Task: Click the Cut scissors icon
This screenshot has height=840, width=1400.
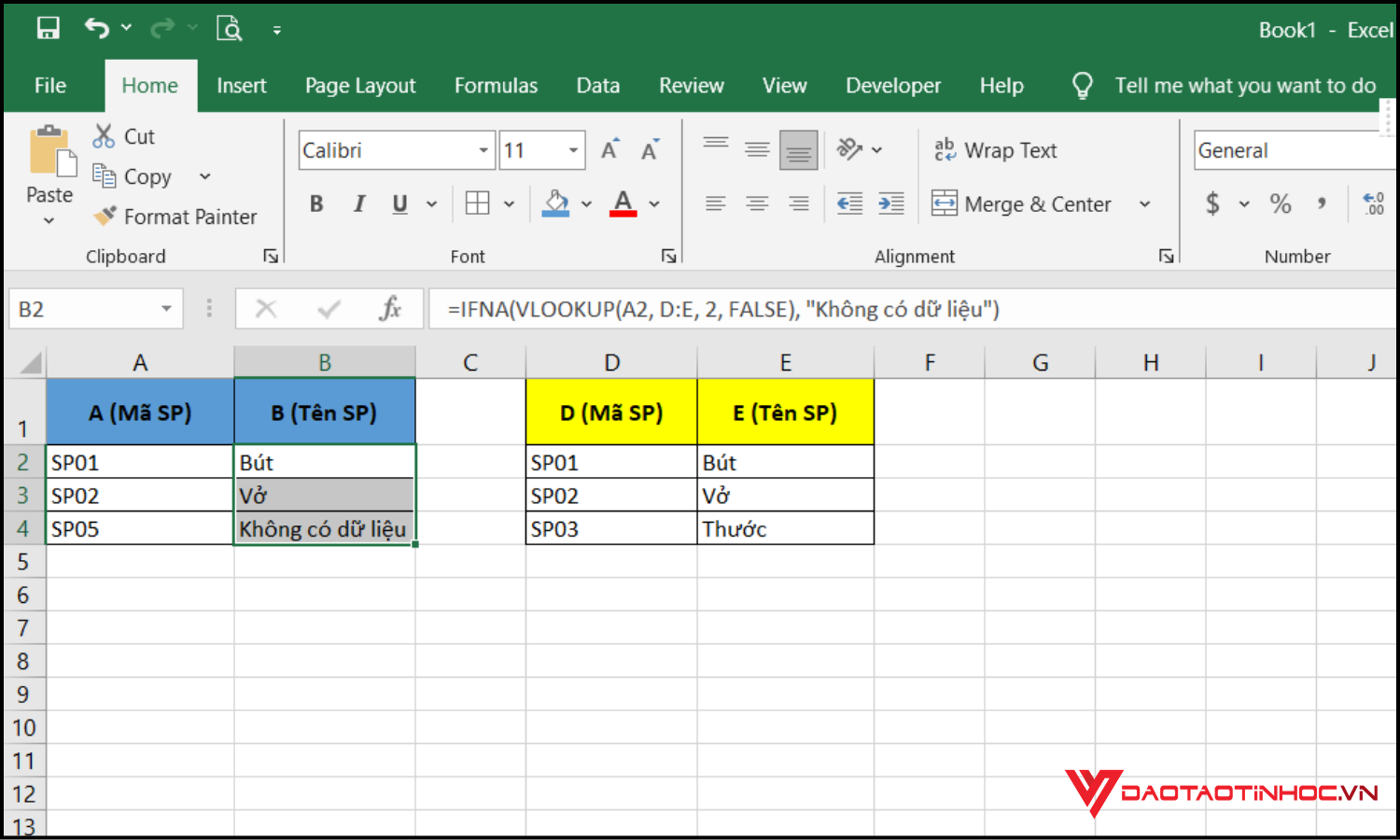Action: coord(104,136)
